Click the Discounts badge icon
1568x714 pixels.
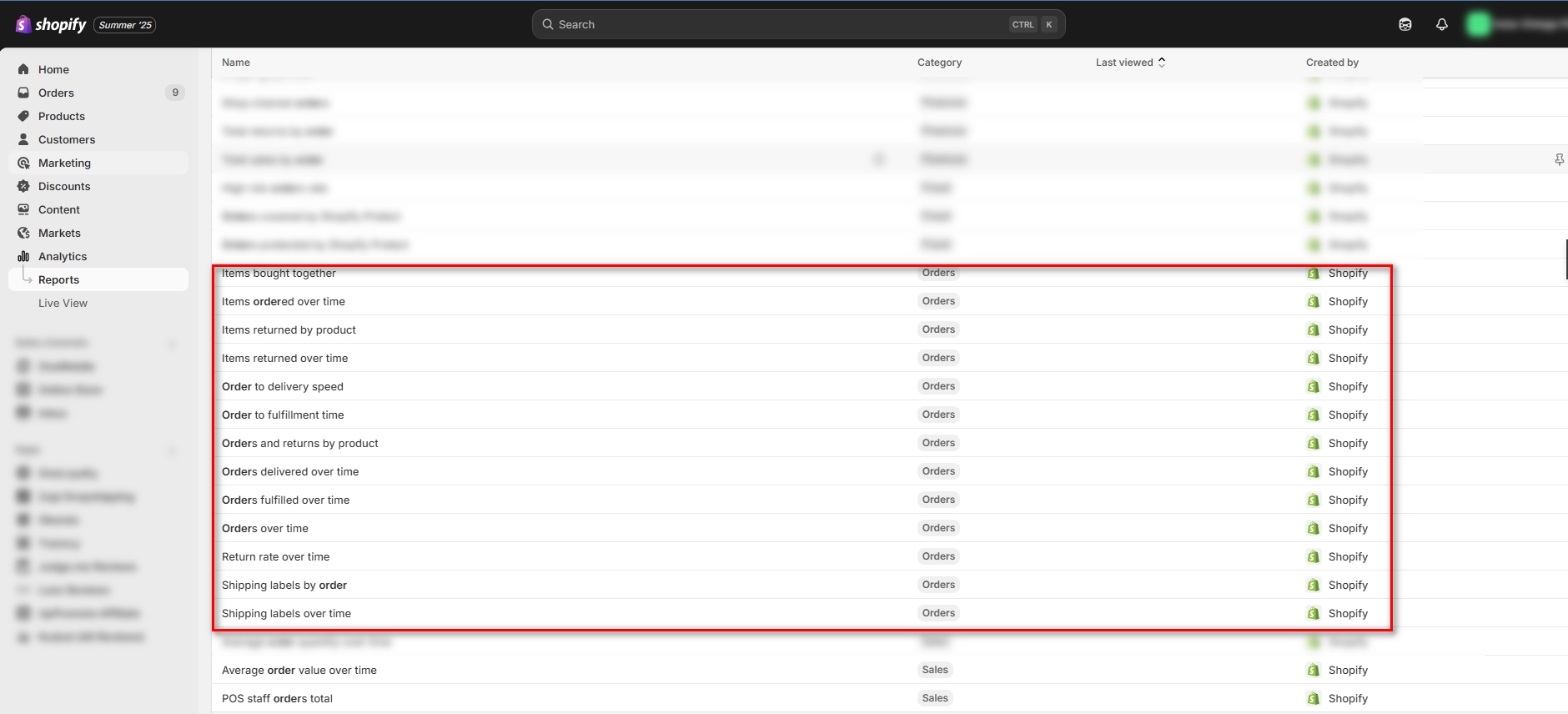[x=23, y=186]
